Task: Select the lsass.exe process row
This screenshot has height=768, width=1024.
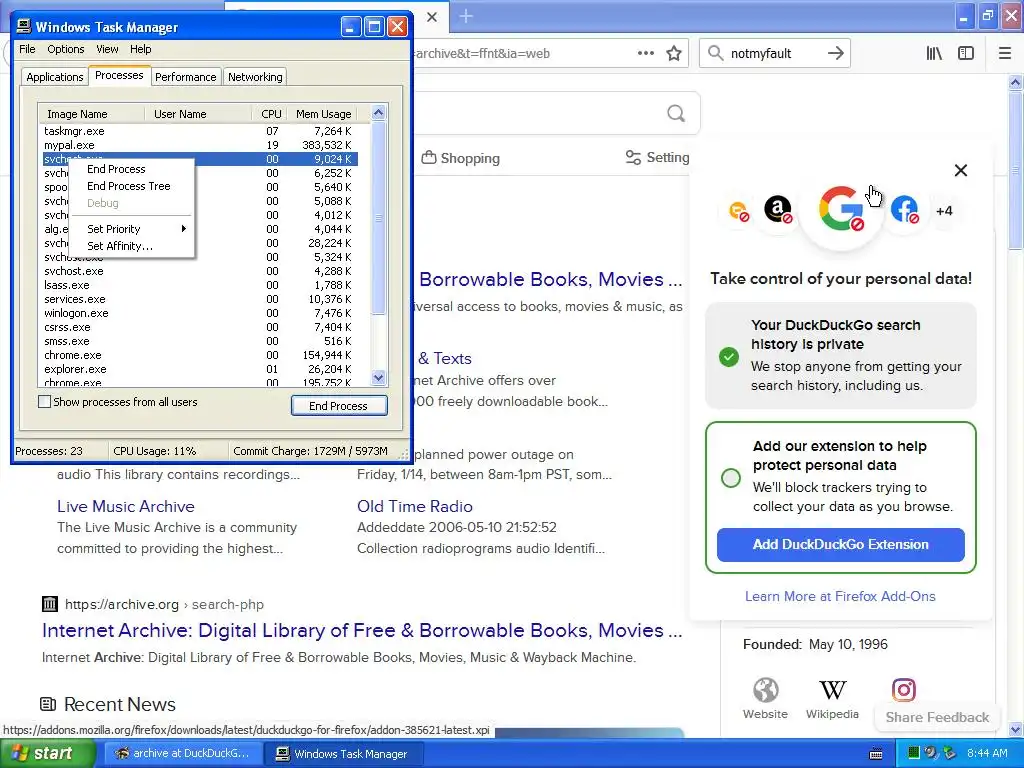Action: (x=198, y=285)
